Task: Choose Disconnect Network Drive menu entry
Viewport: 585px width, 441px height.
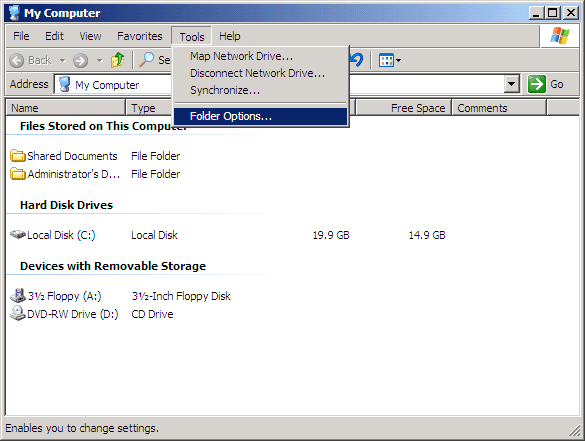Action: click(260, 73)
